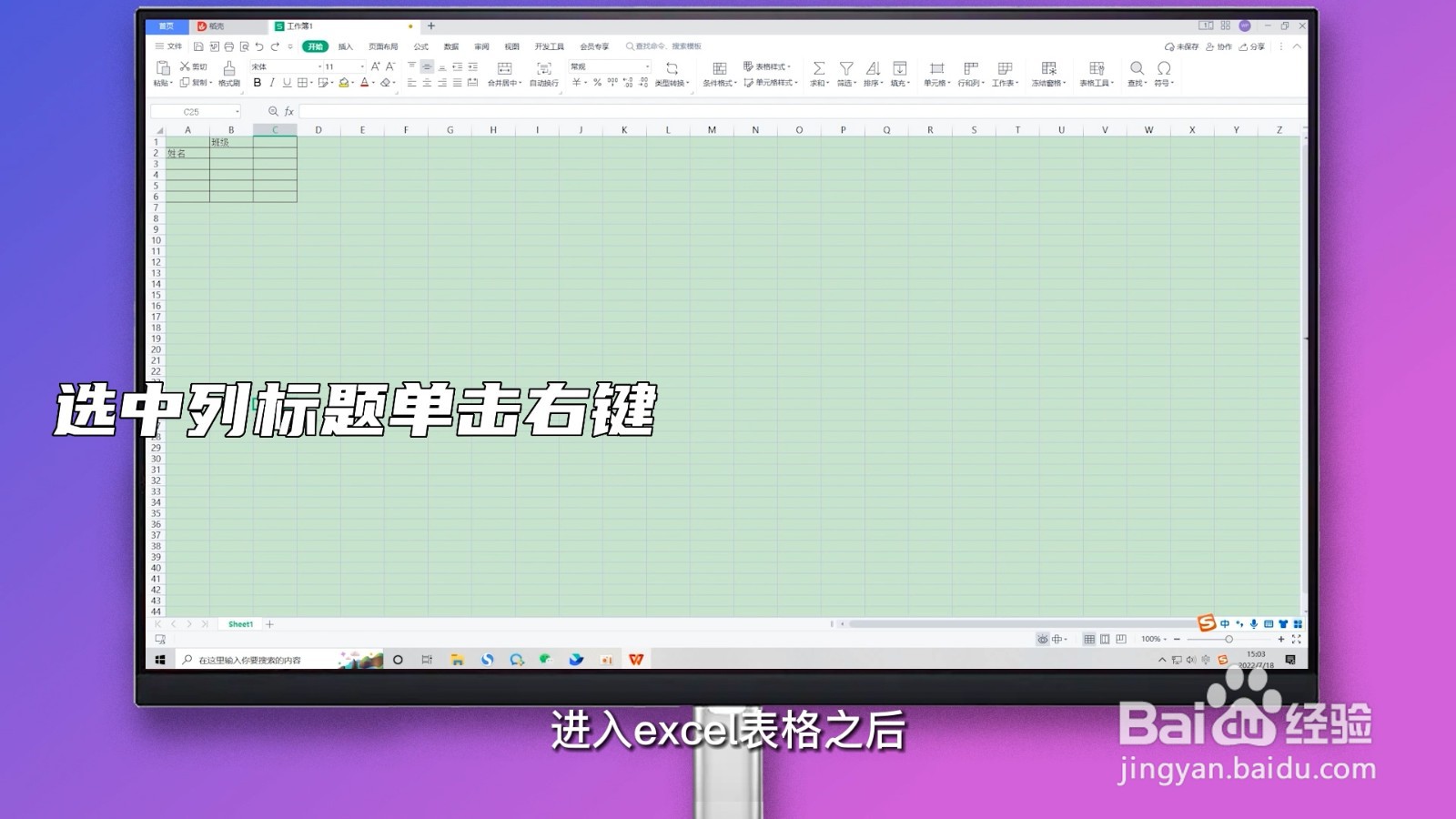This screenshot has width=1456, height=819.
Task: Toggle align left
Action: [x=411, y=82]
